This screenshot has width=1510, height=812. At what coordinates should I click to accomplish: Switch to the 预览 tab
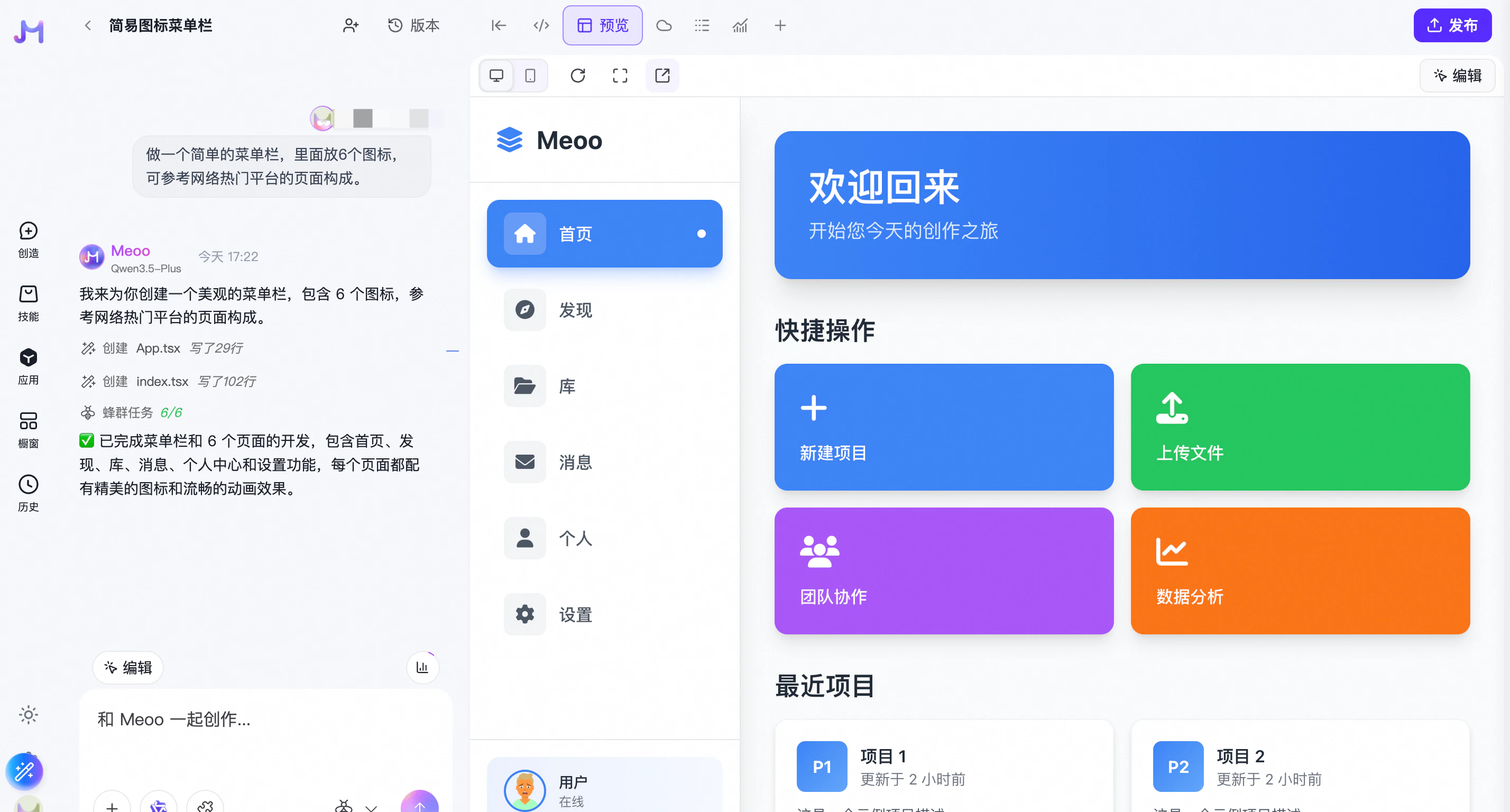602,25
